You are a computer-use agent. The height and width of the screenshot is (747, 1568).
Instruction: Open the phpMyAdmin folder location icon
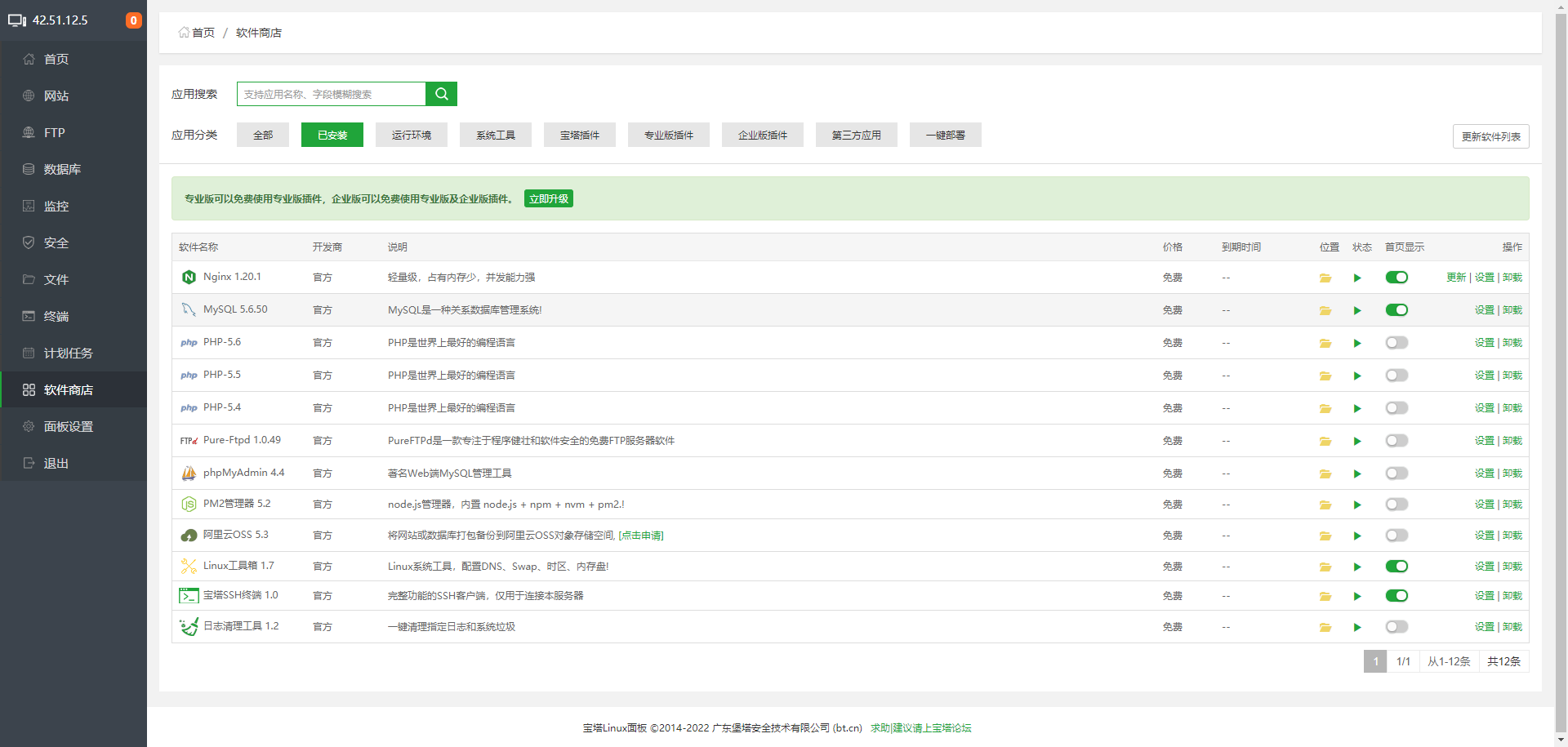point(1325,474)
